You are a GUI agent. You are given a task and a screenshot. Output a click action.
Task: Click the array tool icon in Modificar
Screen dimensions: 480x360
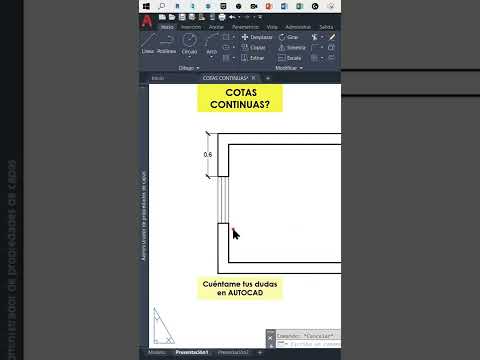pyautogui.click(x=314, y=58)
